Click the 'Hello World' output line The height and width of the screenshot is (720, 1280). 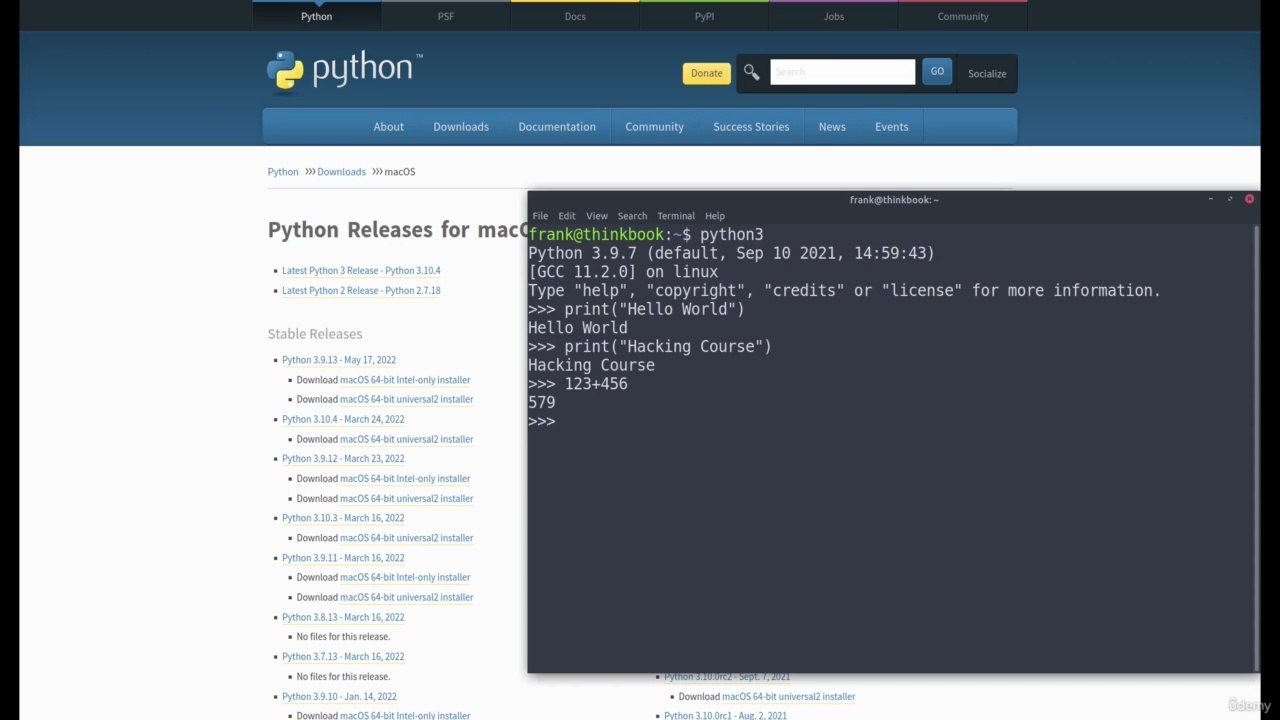click(578, 328)
